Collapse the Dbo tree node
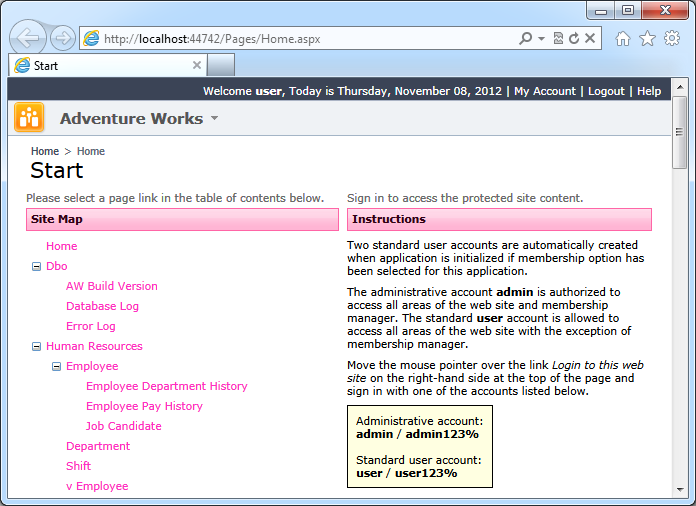 [37, 266]
